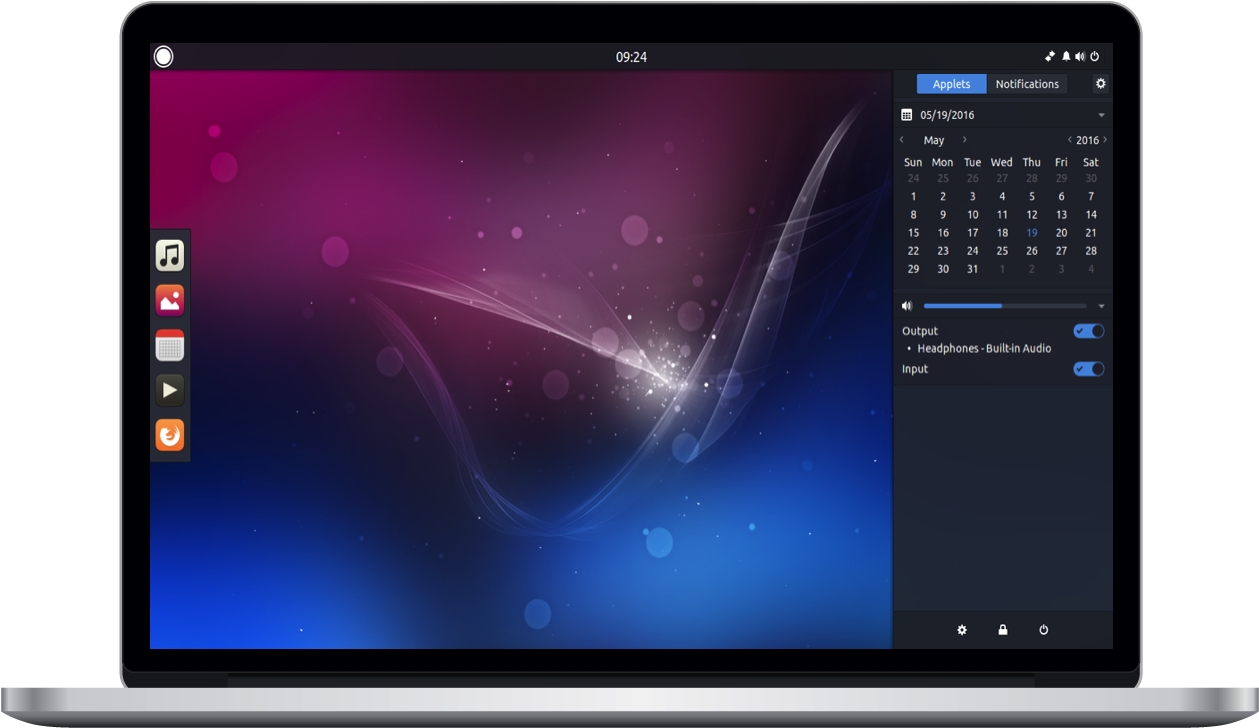Switch to the previous month with the May chevron
This screenshot has height=728, width=1259.
pyautogui.click(x=901, y=139)
